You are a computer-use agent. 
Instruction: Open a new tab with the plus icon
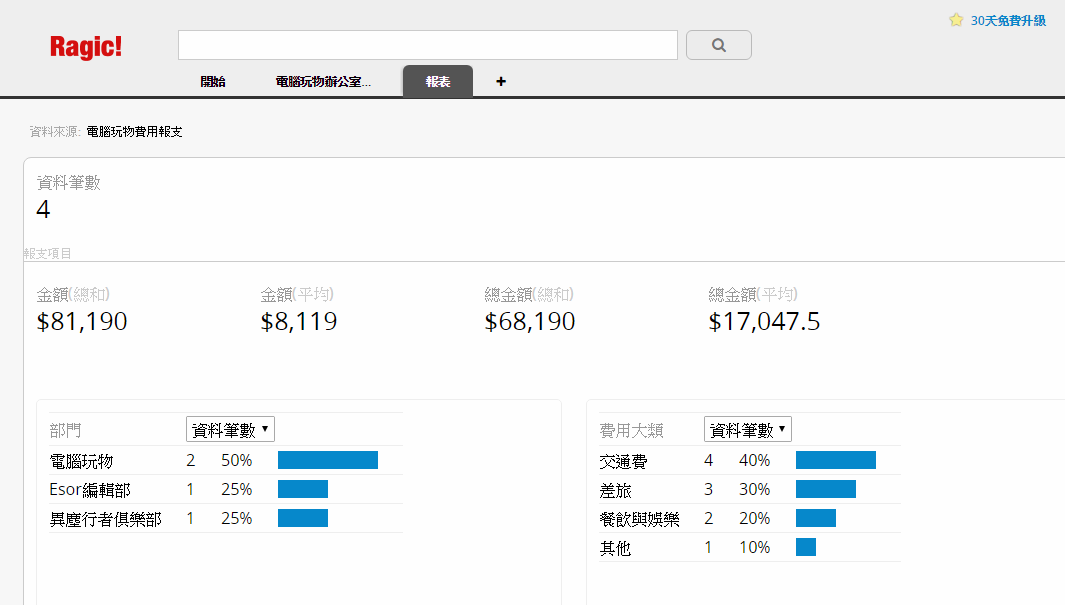500,81
